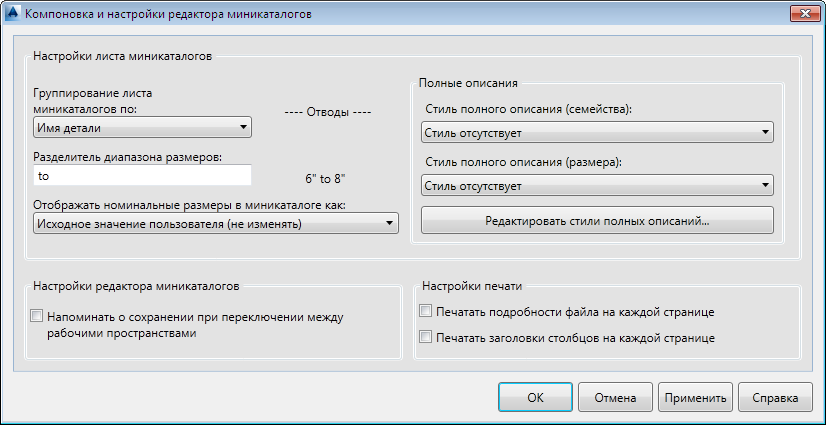Screen dimensions: 826x425
Task: Click the dialog title bar text
Action: tap(167, 15)
